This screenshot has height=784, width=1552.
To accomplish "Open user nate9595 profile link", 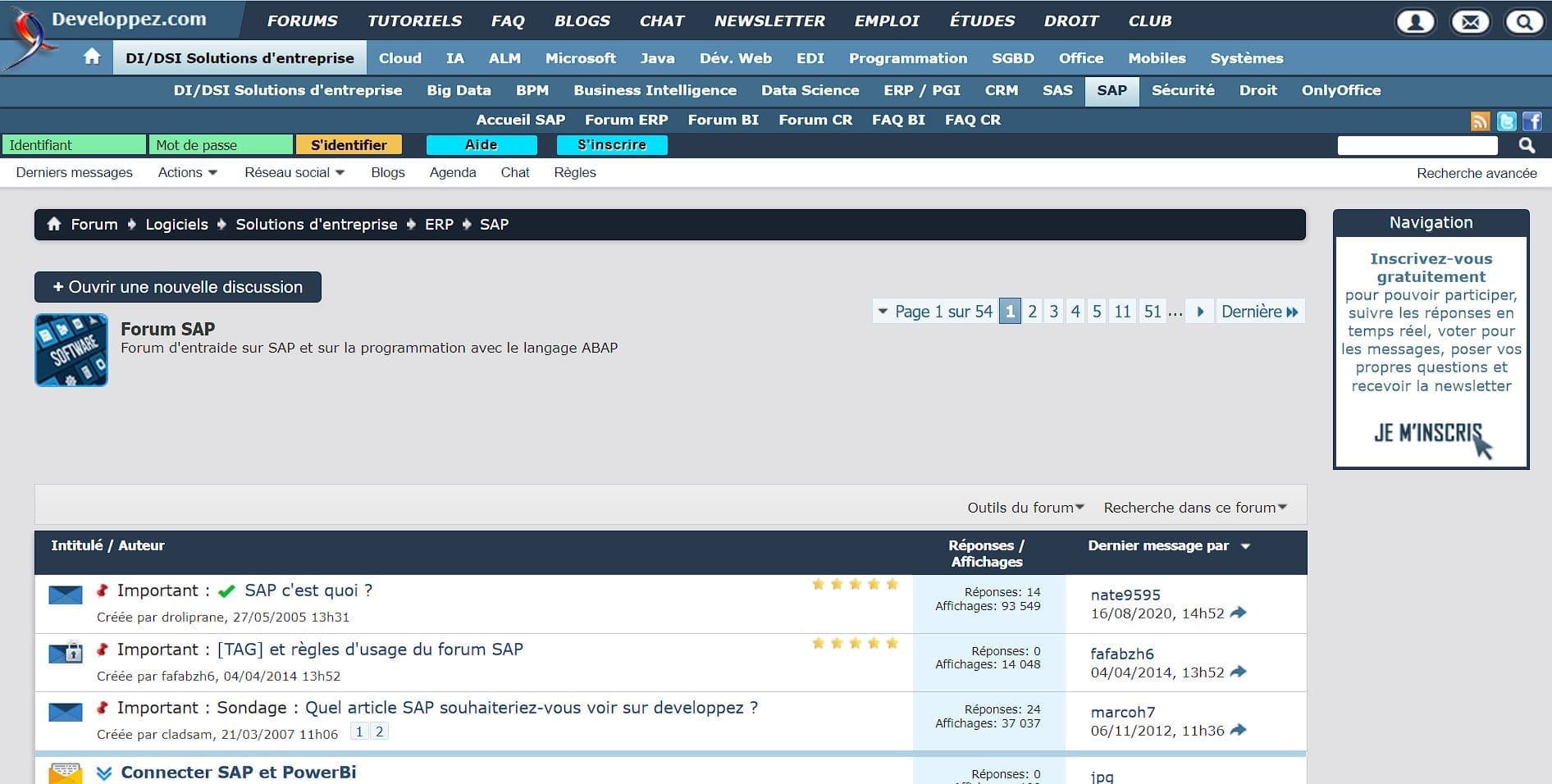I will point(1125,595).
